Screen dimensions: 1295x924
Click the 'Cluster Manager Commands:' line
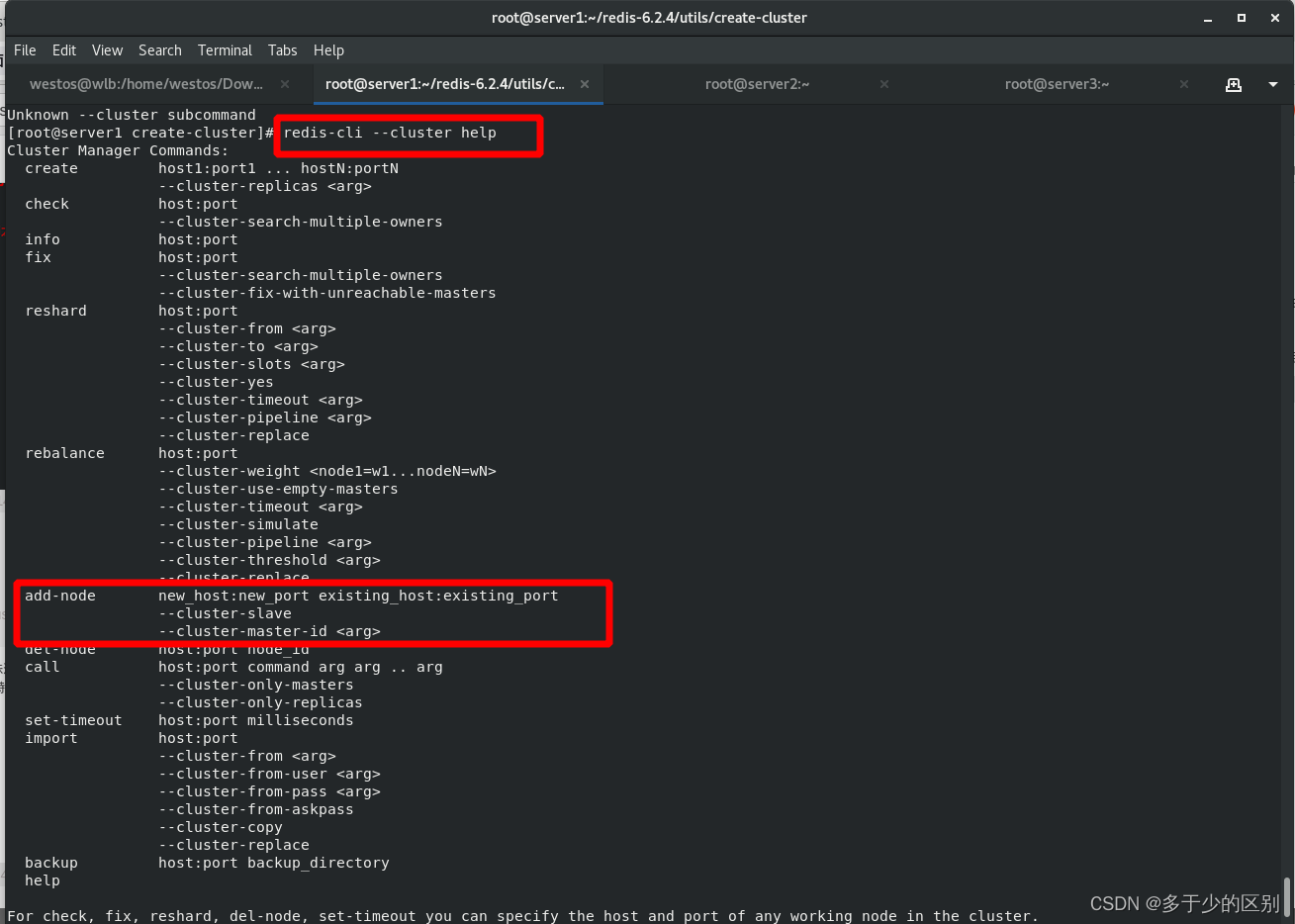point(118,150)
